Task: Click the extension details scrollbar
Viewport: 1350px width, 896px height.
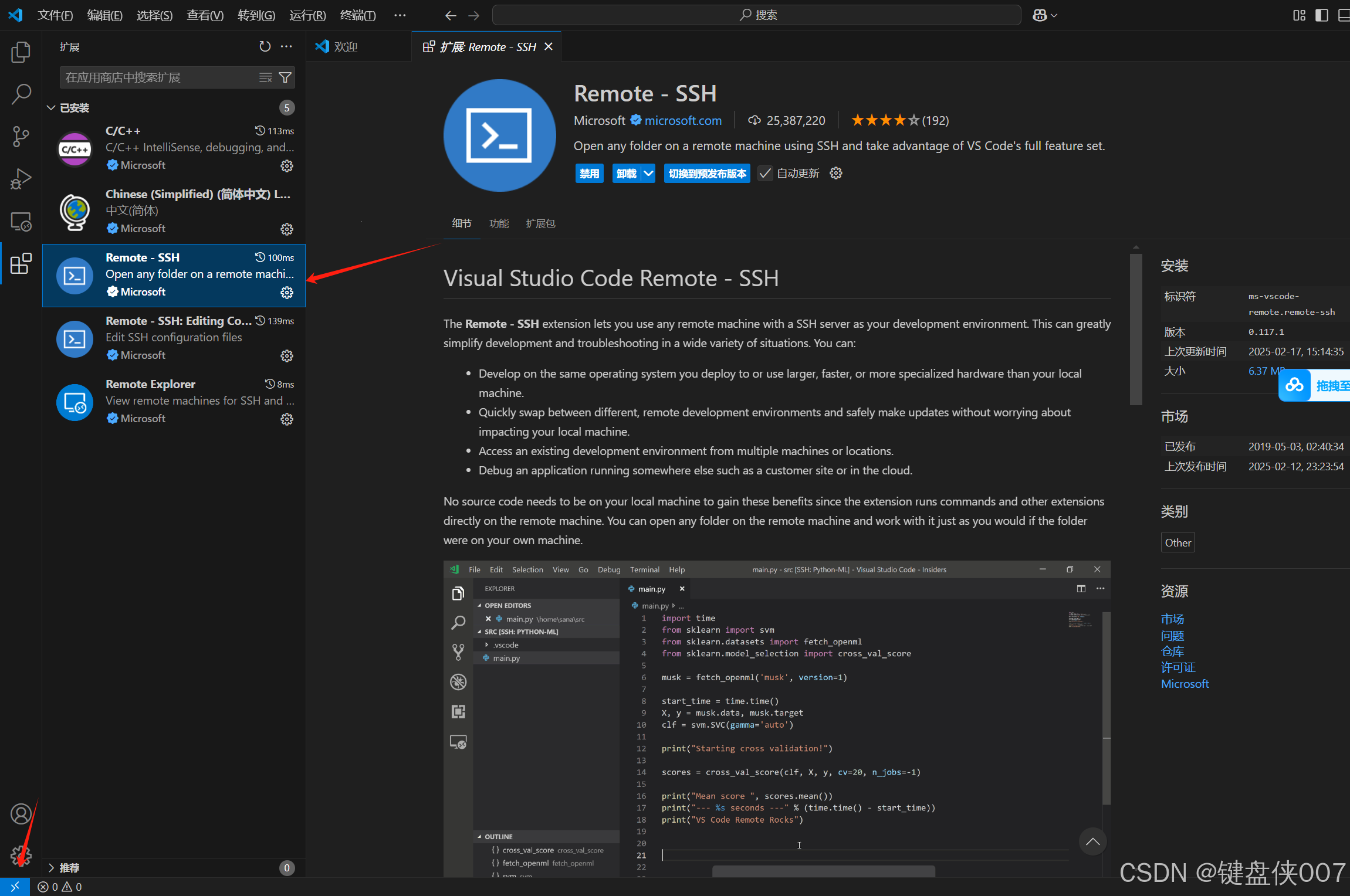Action: (x=1136, y=328)
